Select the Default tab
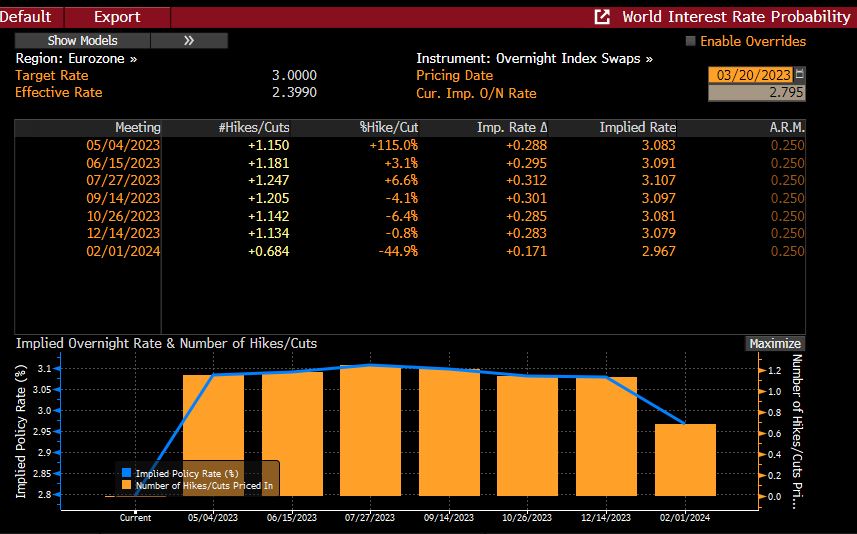This screenshot has height=534, width=857. pyautogui.click(x=26, y=17)
